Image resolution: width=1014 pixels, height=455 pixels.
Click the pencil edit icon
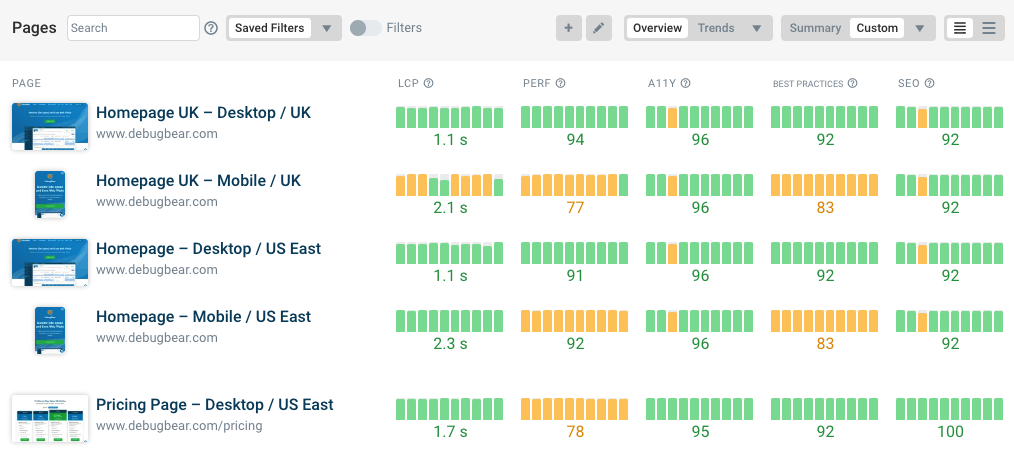(x=597, y=28)
